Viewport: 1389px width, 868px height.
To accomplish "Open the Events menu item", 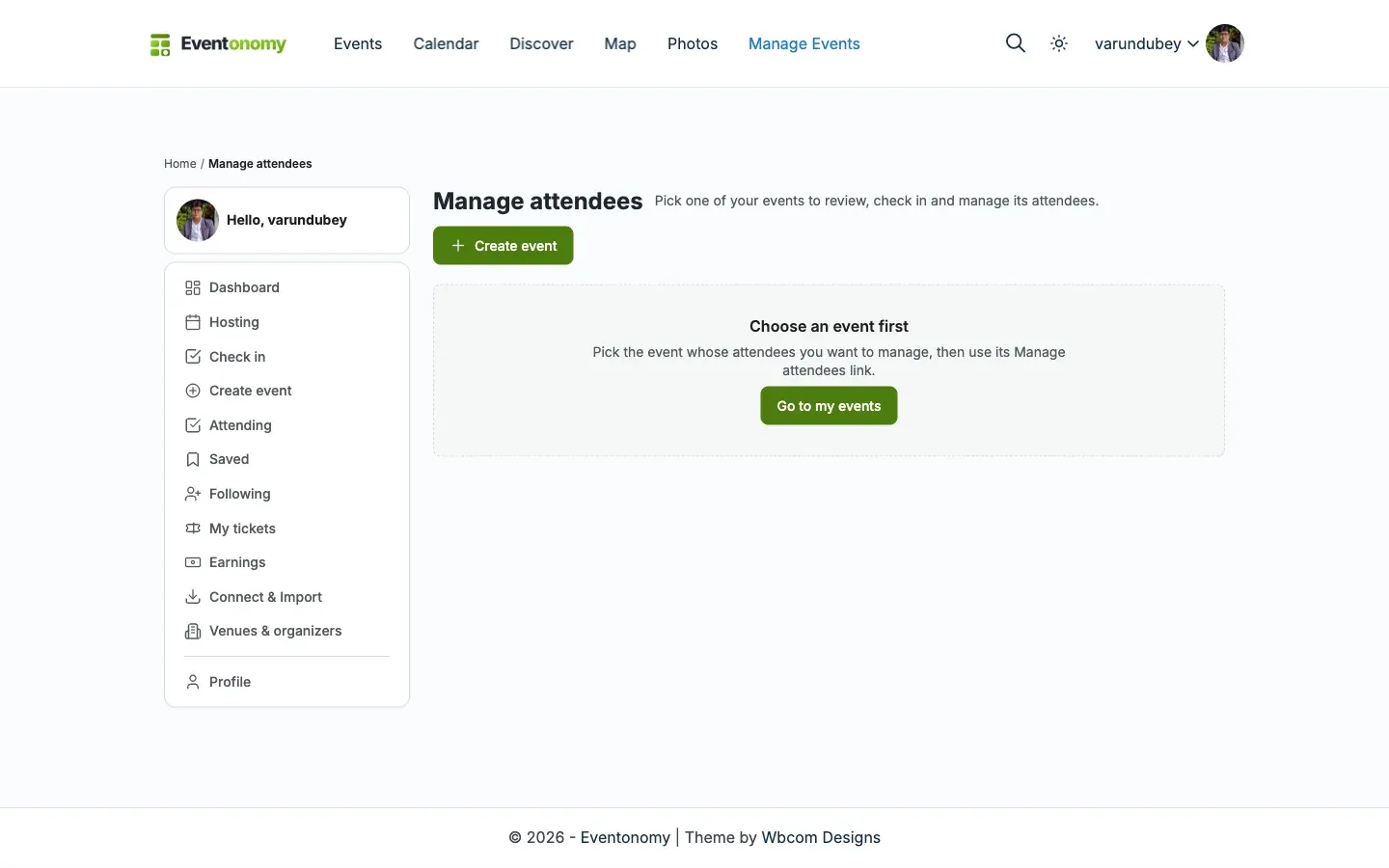I will pyautogui.click(x=358, y=43).
